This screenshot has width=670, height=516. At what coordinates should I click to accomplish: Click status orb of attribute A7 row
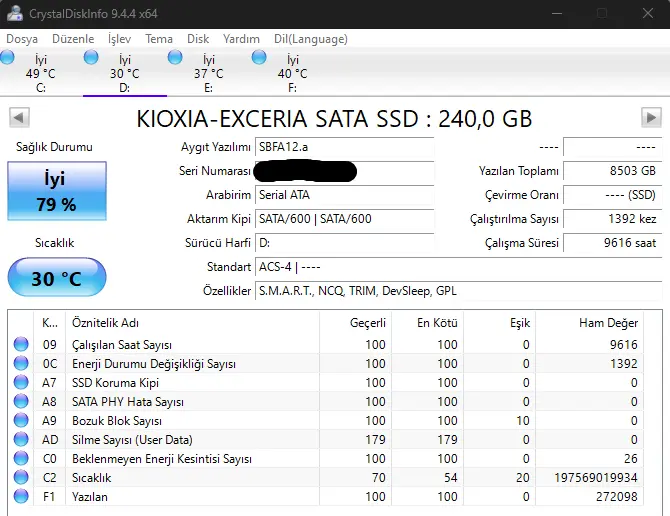click(21, 382)
